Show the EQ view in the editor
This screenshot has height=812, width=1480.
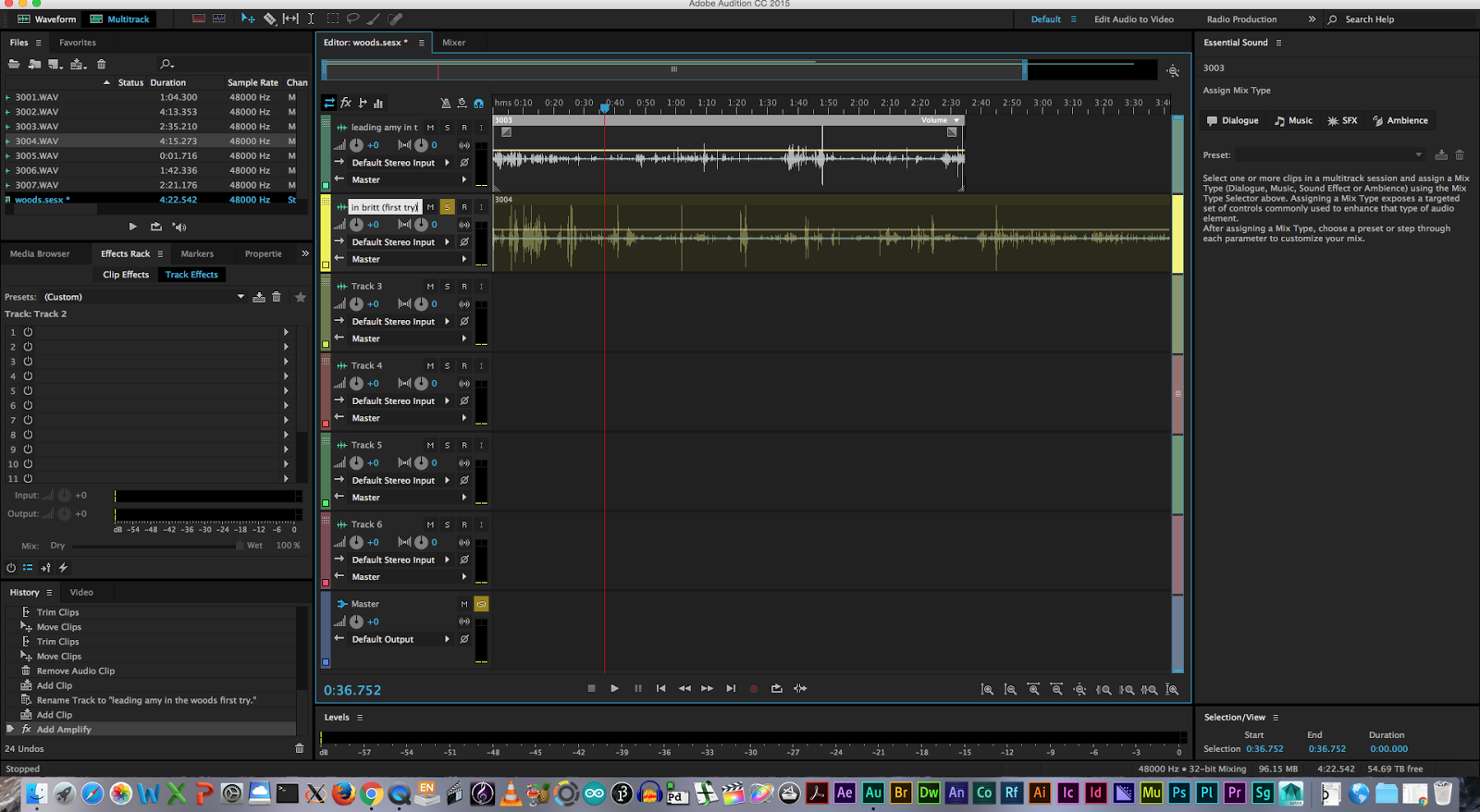[x=378, y=103]
